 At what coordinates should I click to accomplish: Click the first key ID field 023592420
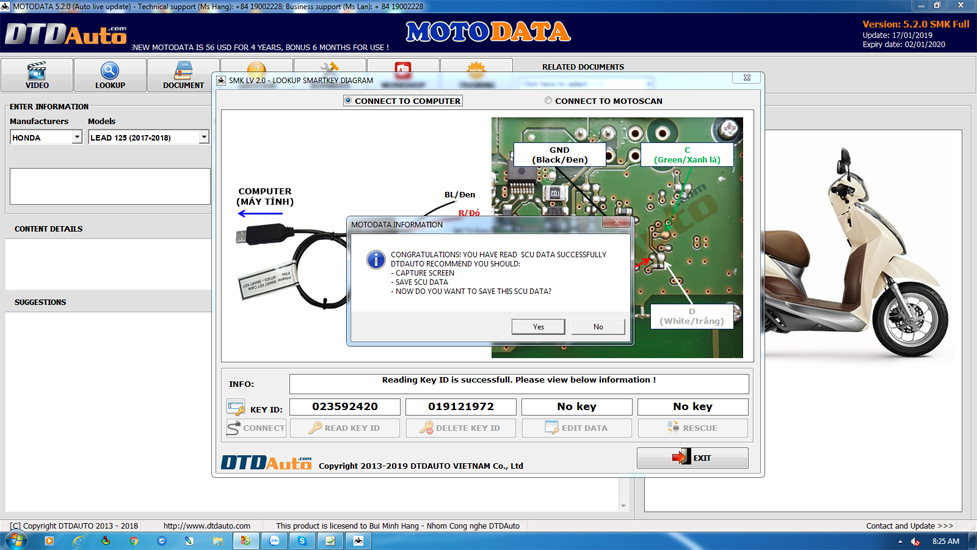click(x=345, y=407)
